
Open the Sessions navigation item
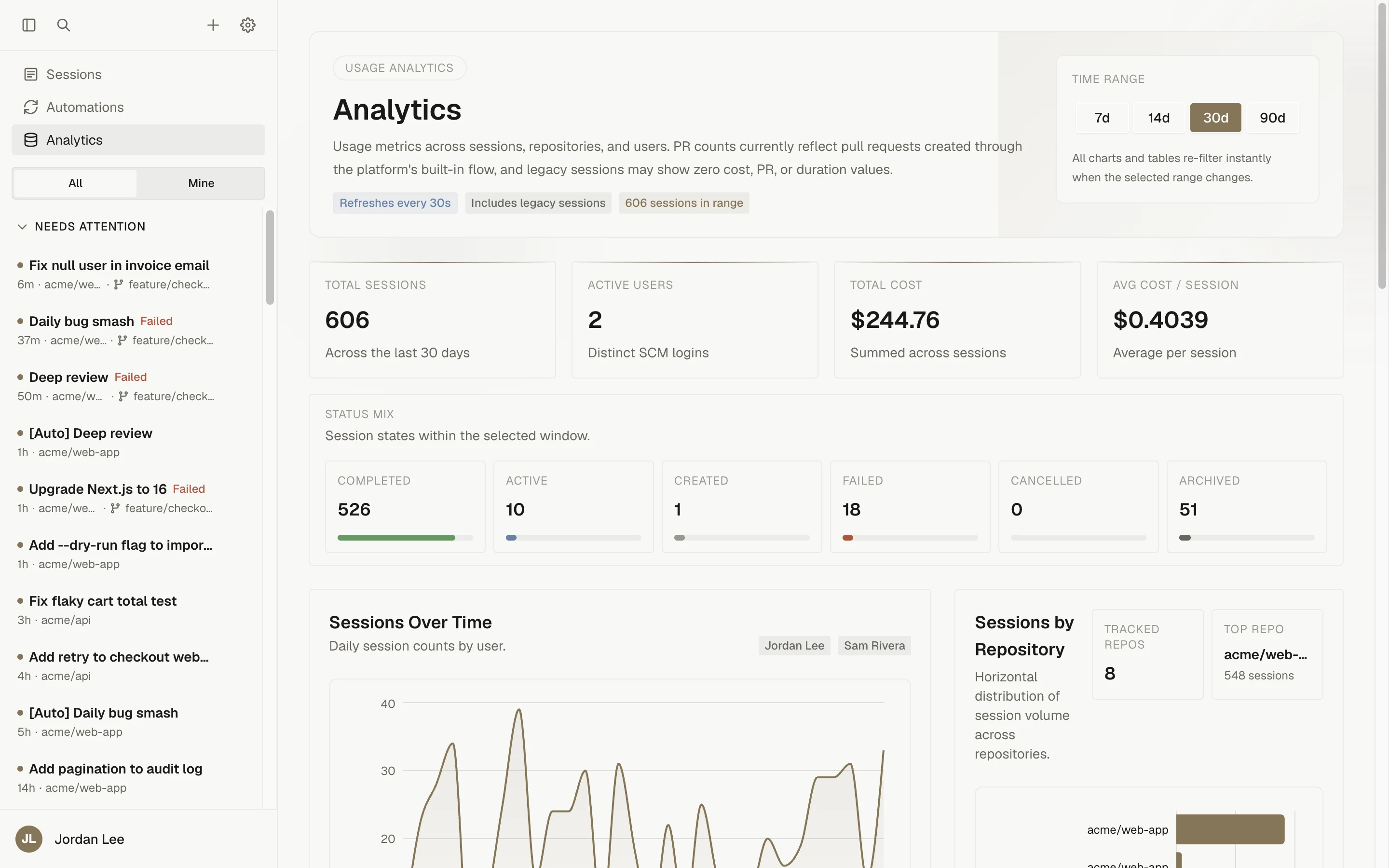[138, 75]
